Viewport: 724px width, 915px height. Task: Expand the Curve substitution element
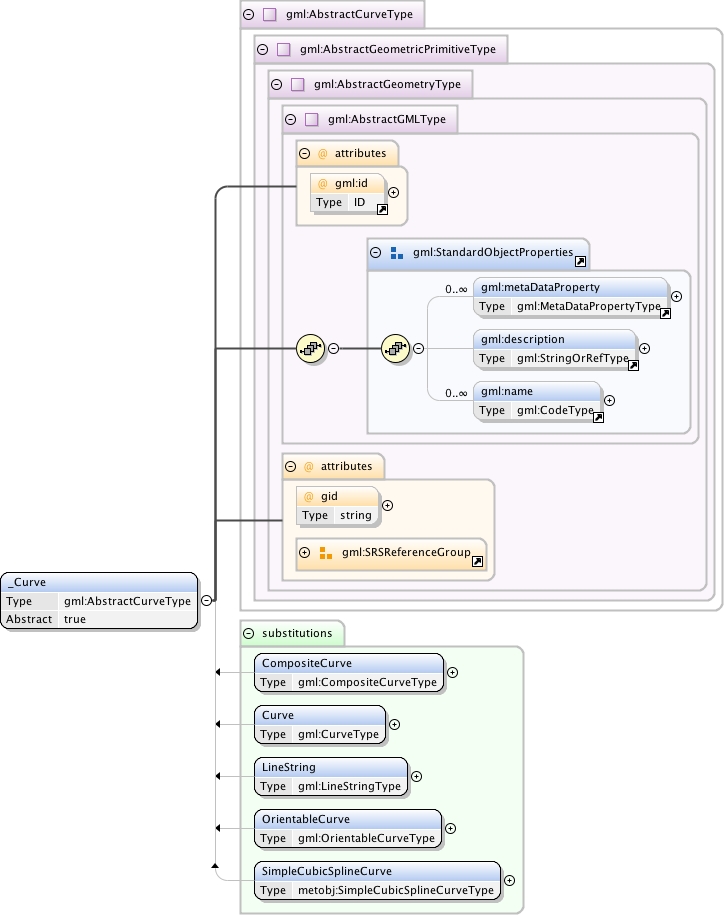point(394,724)
